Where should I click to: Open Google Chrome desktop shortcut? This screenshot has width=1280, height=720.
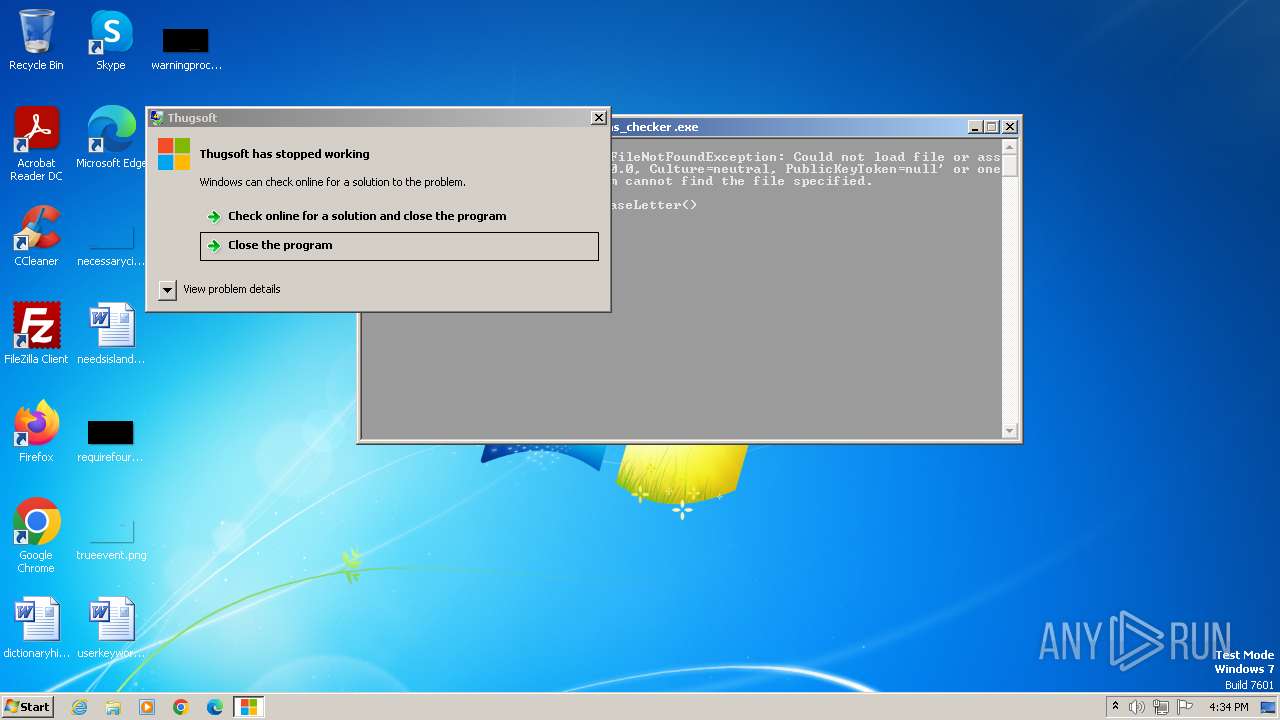point(36,536)
